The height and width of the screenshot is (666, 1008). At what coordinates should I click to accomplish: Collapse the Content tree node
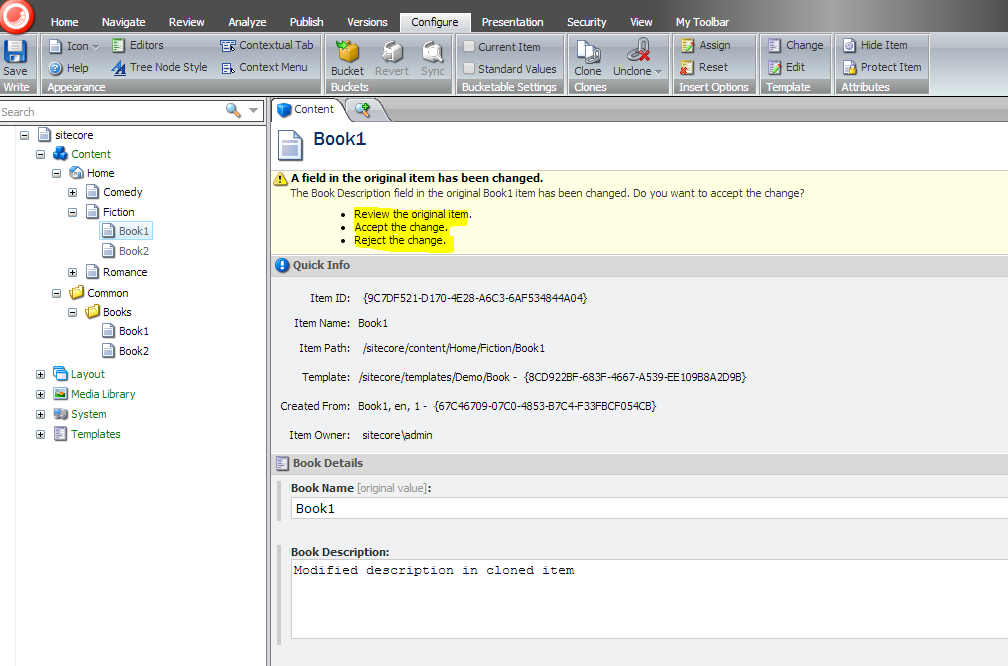click(x=40, y=154)
